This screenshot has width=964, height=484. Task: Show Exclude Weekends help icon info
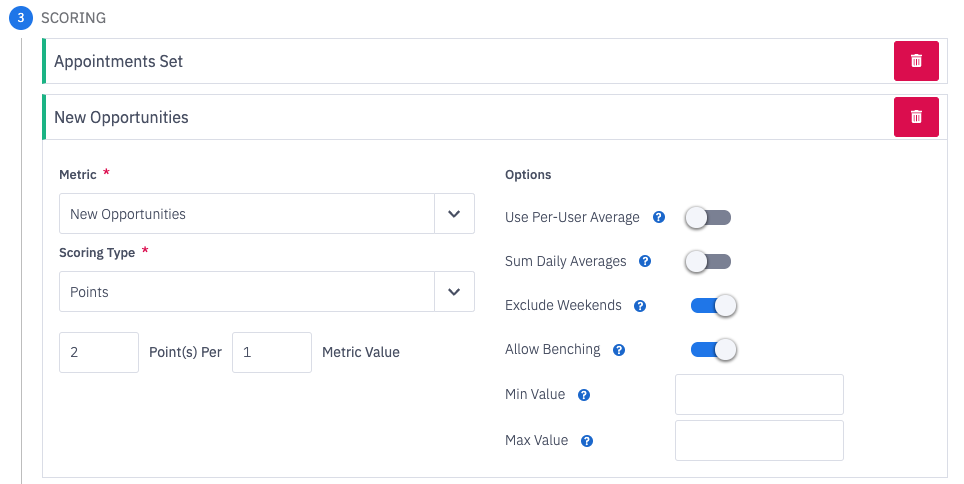click(640, 306)
